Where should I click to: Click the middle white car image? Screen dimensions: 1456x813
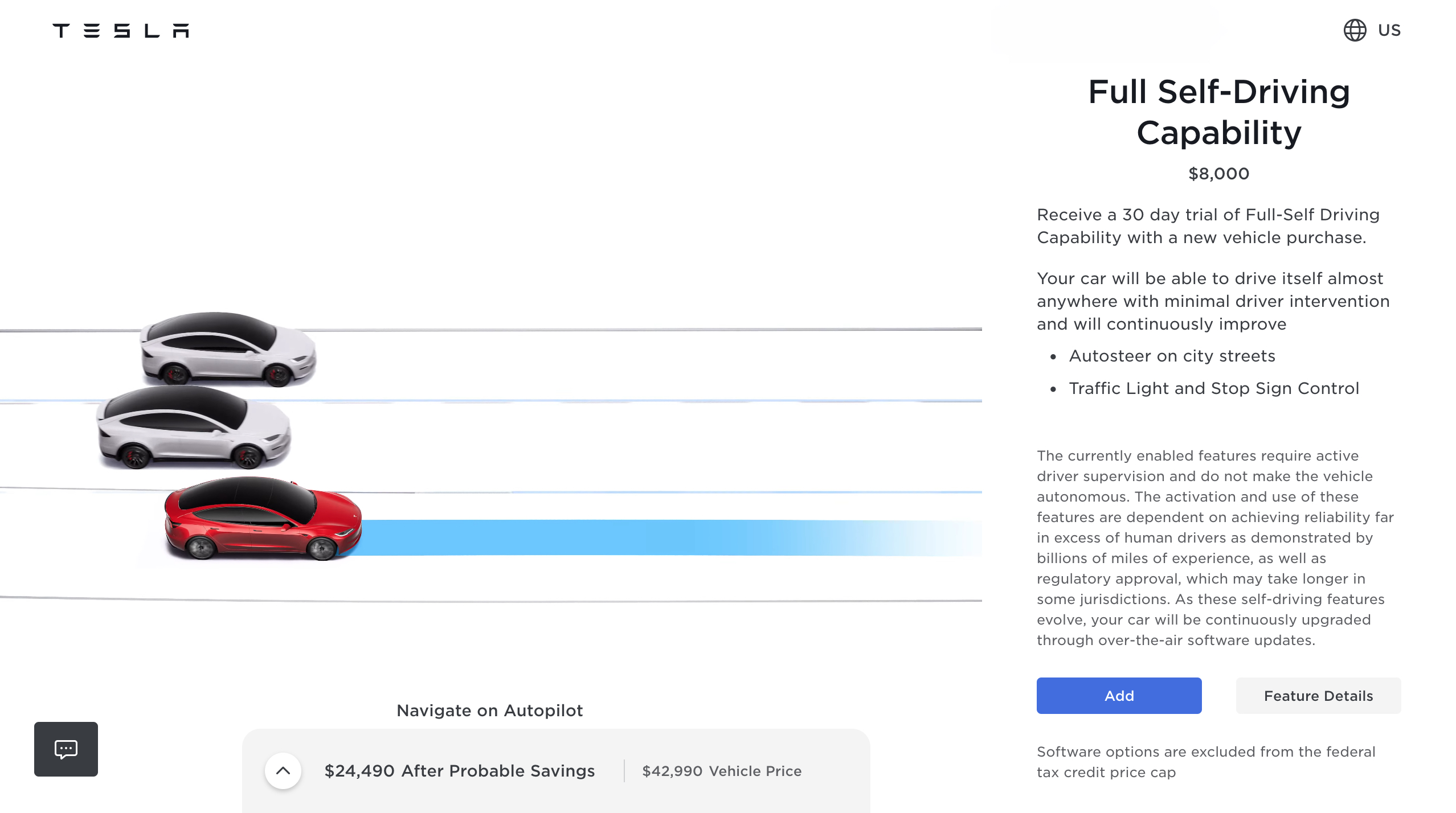coord(194,428)
